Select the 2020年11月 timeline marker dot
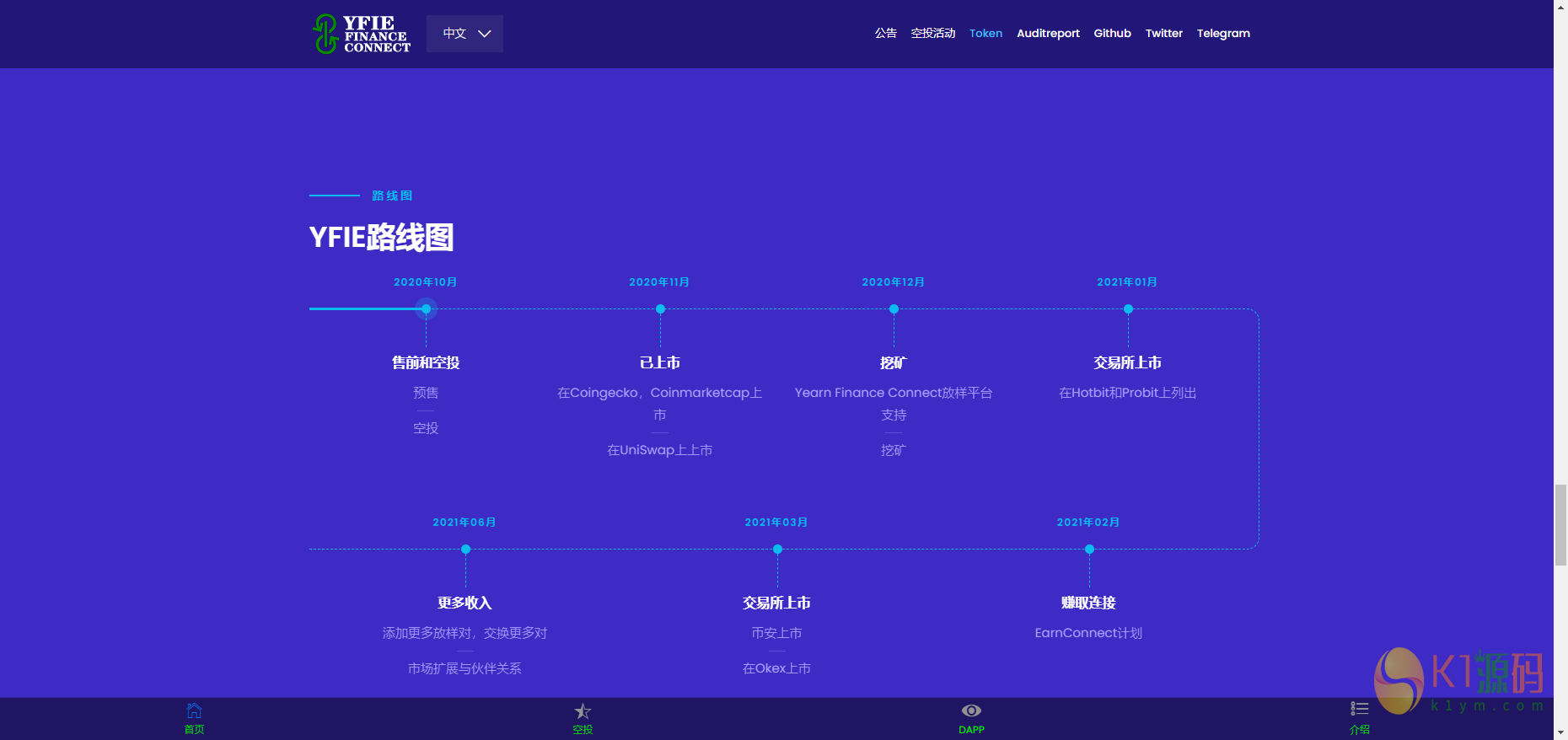This screenshot has width=1568, height=740. [x=660, y=309]
